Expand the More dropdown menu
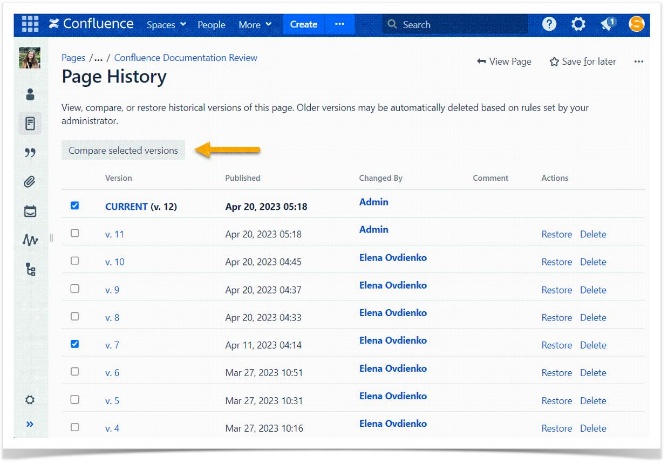This screenshot has height=464, width=668. click(x=255, y=25)
